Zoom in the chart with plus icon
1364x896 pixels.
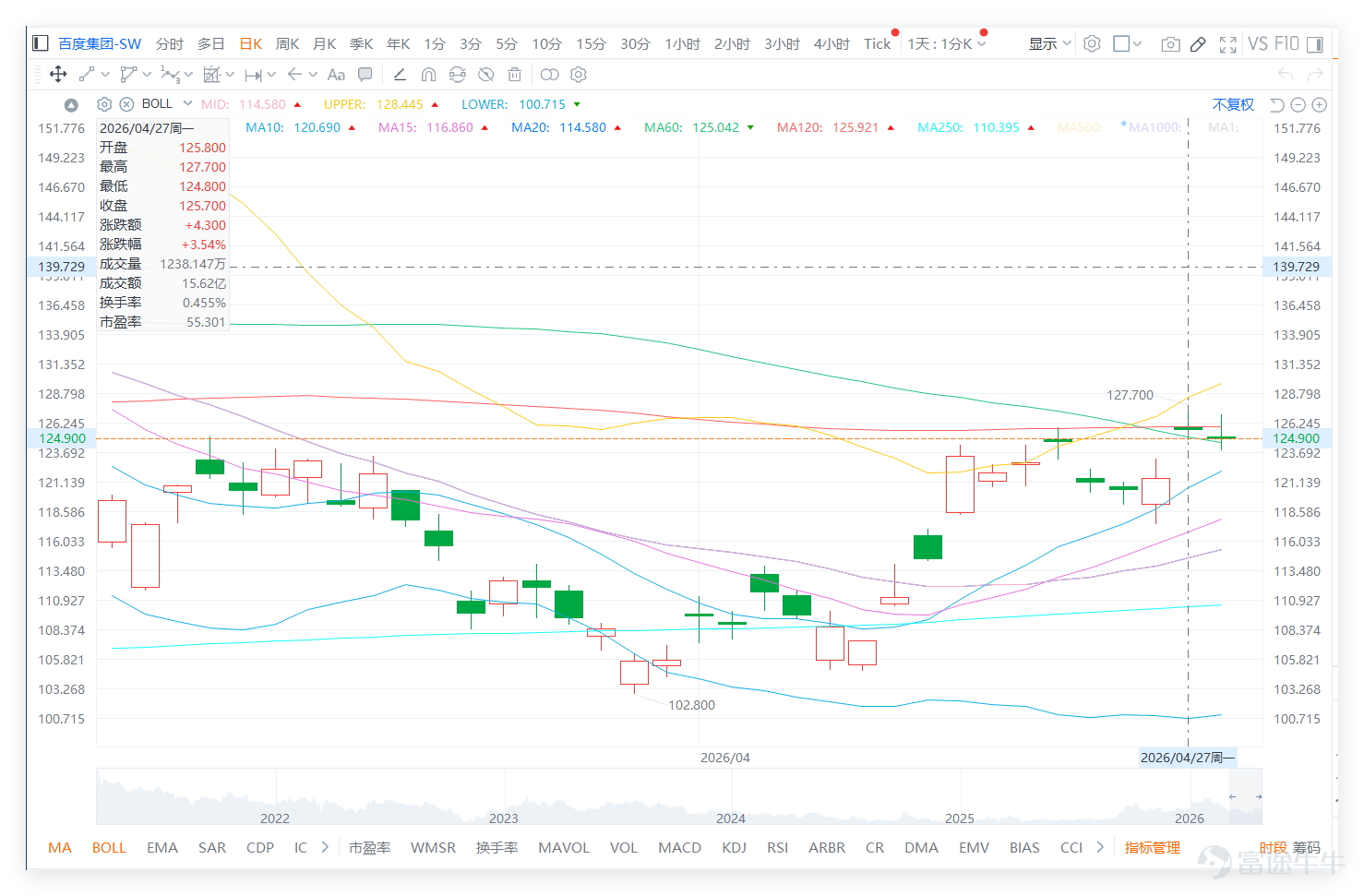pyautogui.click(x=1320, y=105)
